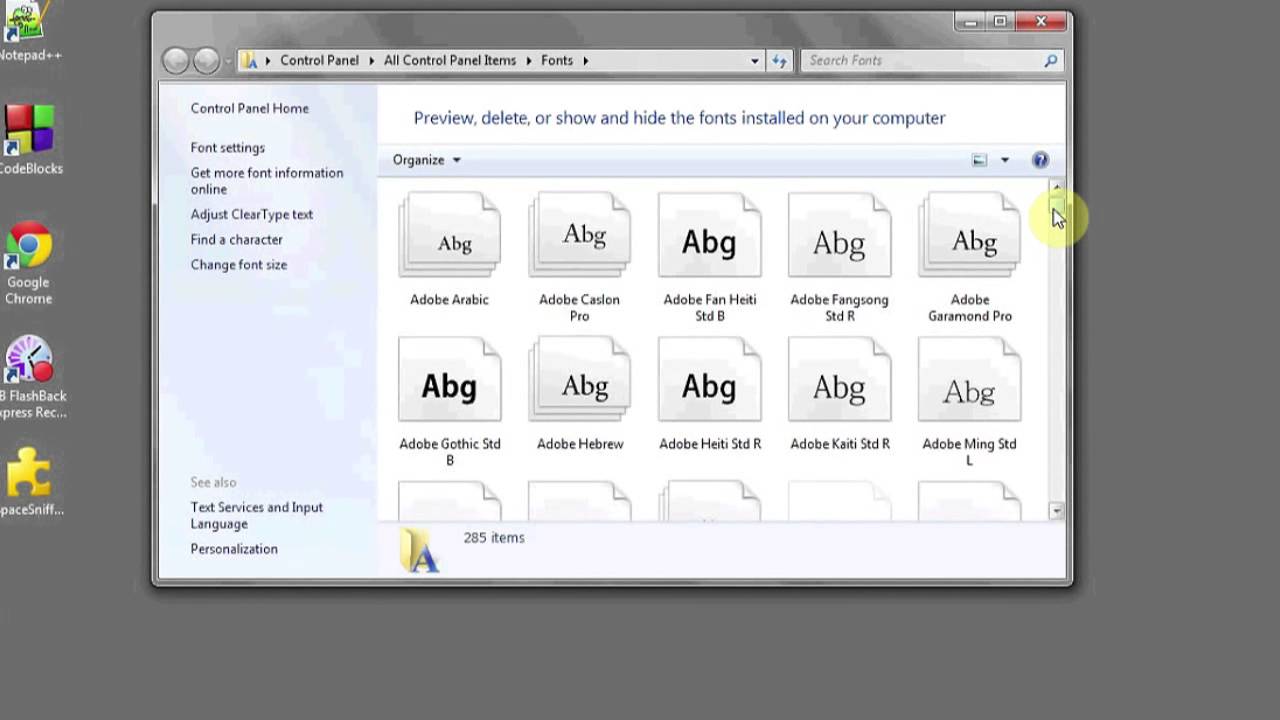Expand the view options dropdown arrow
This screenshot has height=720, width=1280.
point(1005,160)
